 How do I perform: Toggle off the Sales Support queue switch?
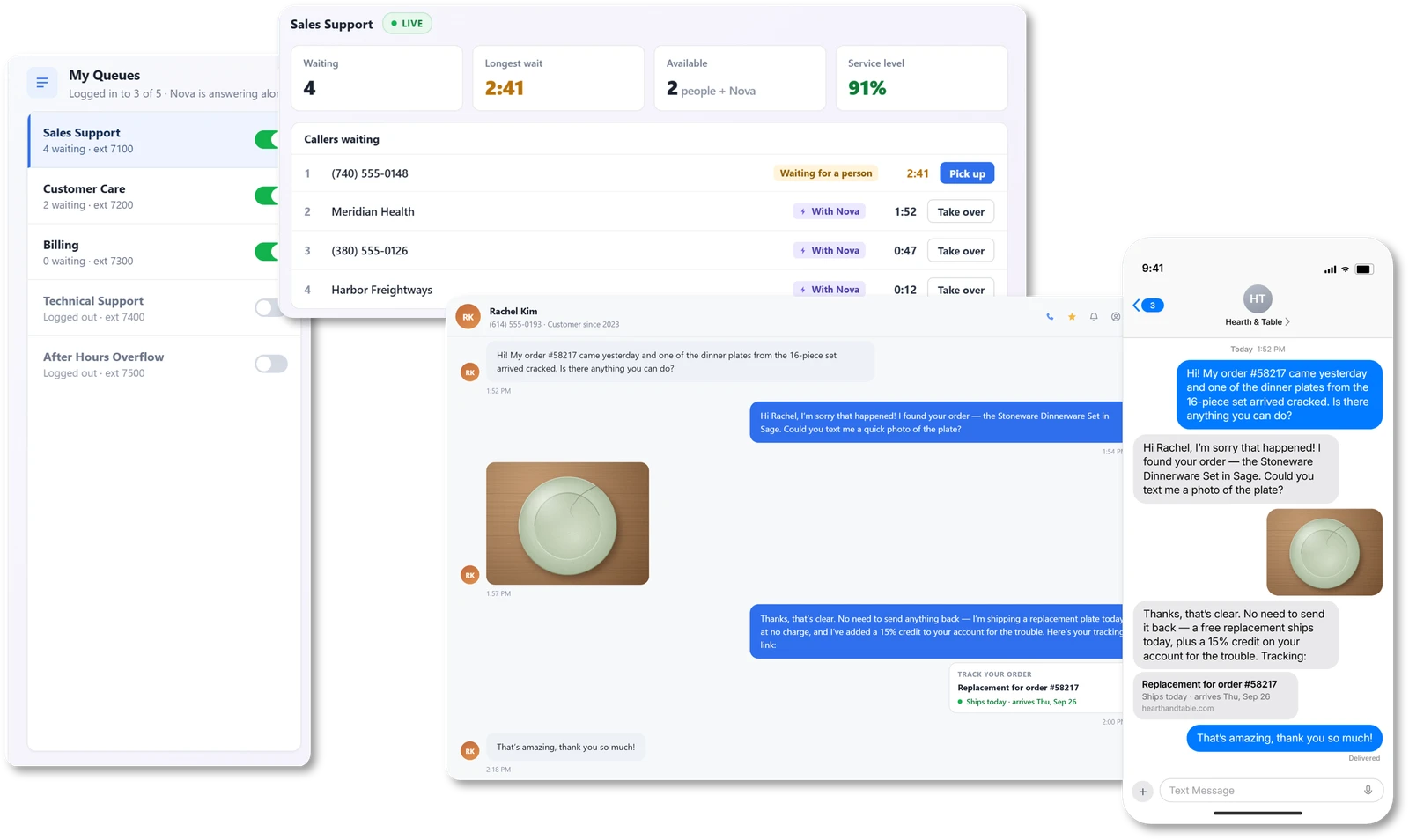268,140
